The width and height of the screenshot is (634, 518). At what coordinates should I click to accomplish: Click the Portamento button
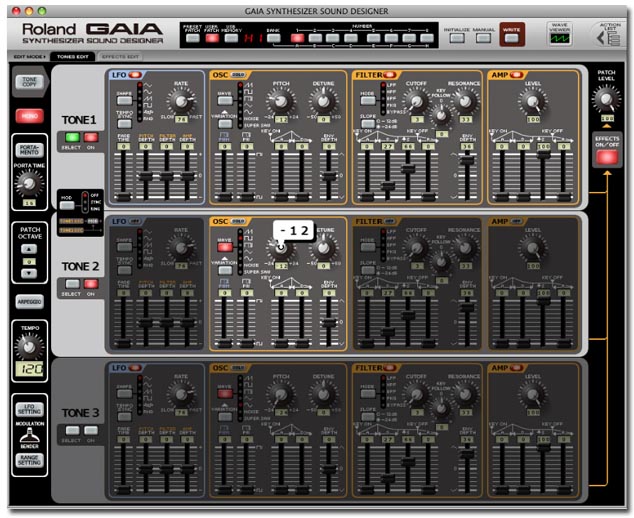[29, 150]
